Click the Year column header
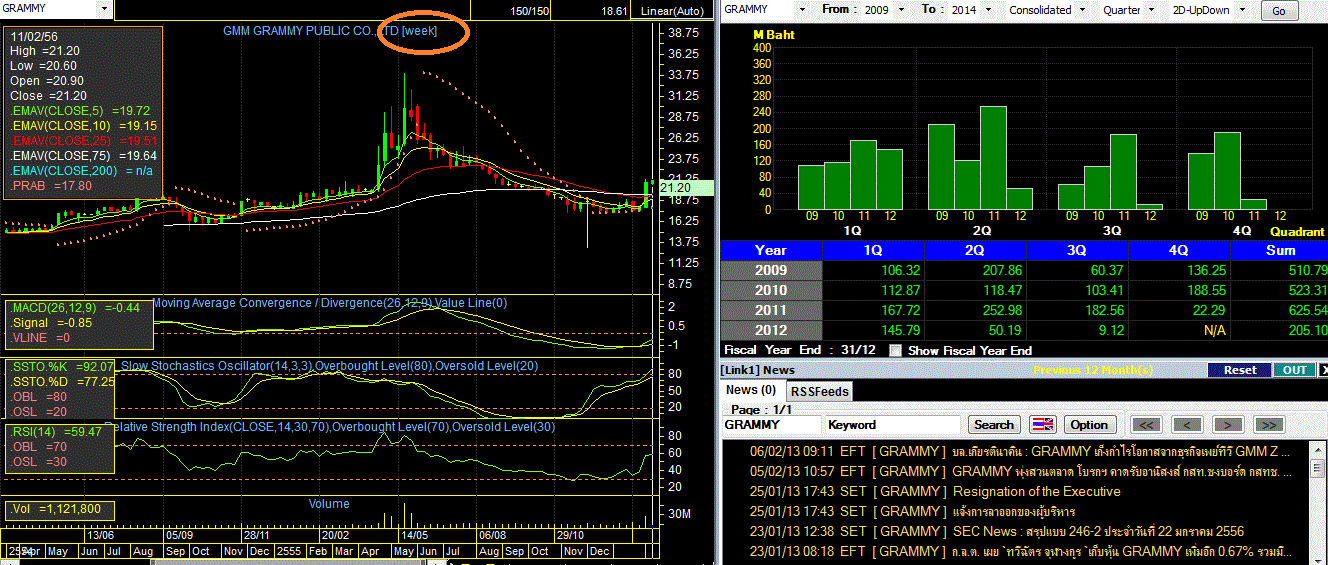Screen dimensions: 1328x565 pos(771,250)
